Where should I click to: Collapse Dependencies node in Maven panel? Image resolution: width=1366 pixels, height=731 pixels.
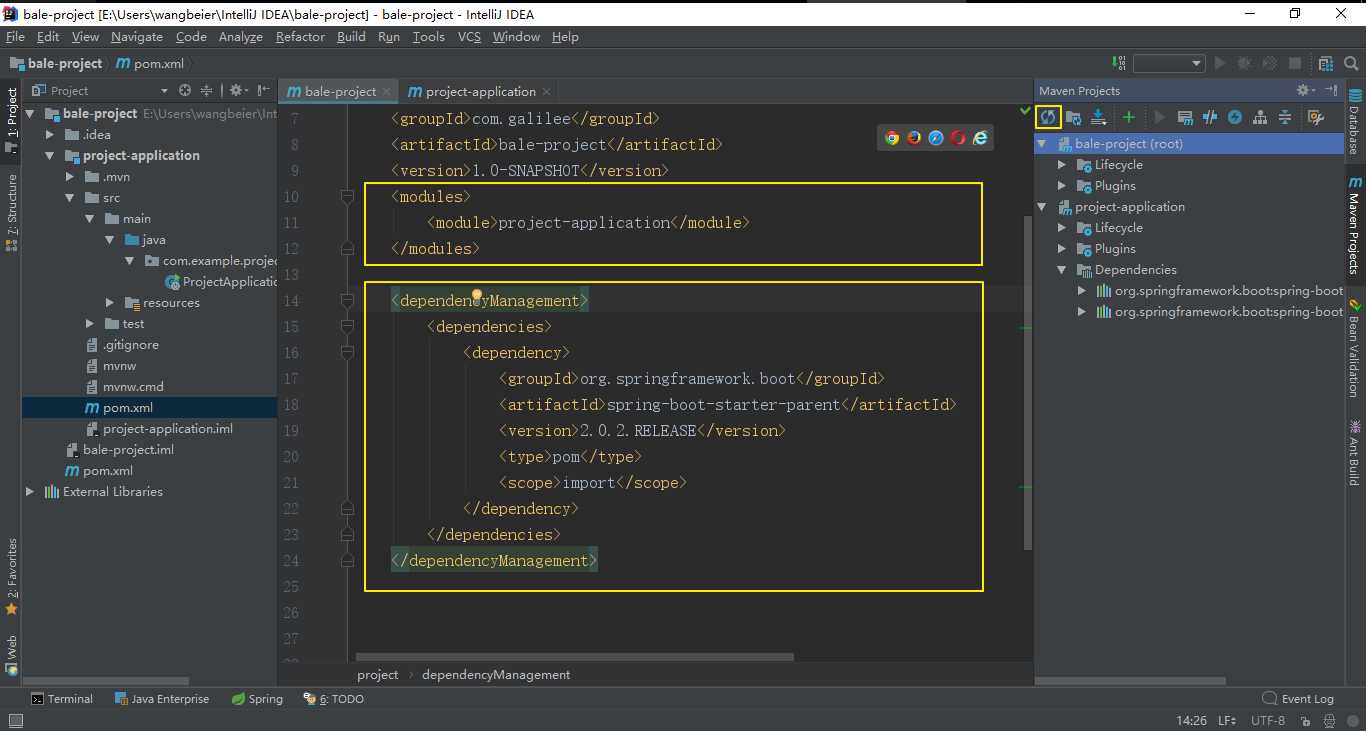pyautogui.click(x=1062, y=269)
